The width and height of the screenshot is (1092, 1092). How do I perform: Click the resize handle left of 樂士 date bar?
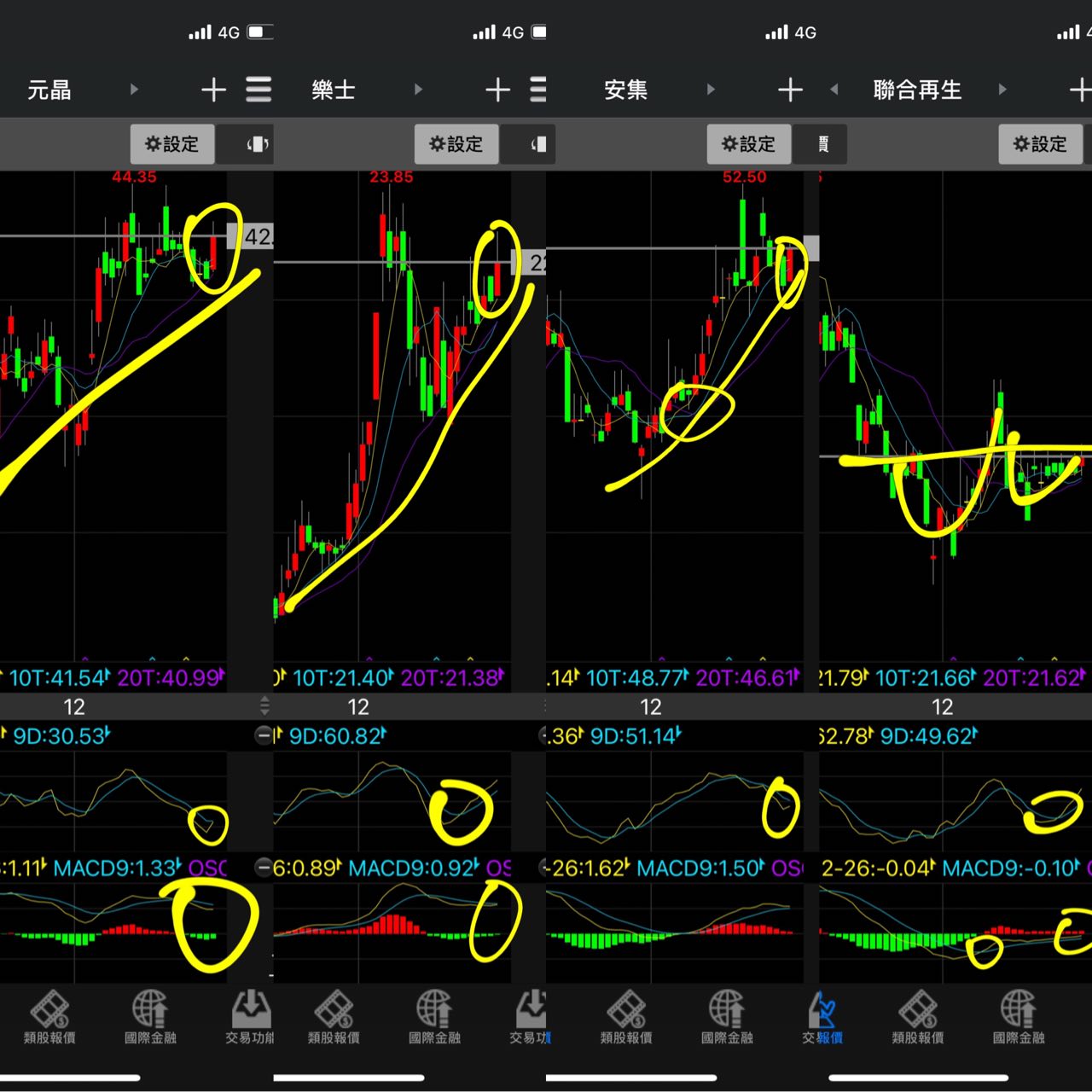tap(264, 706)
